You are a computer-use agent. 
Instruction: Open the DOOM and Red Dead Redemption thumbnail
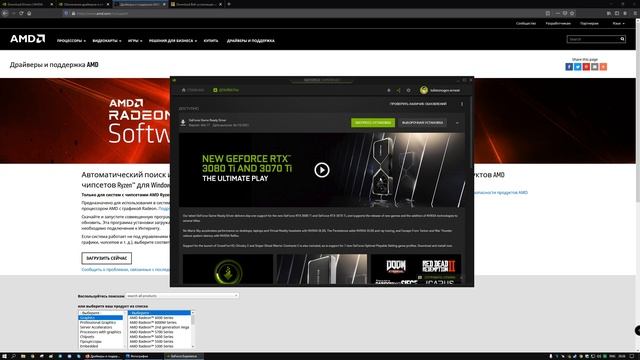416,269
